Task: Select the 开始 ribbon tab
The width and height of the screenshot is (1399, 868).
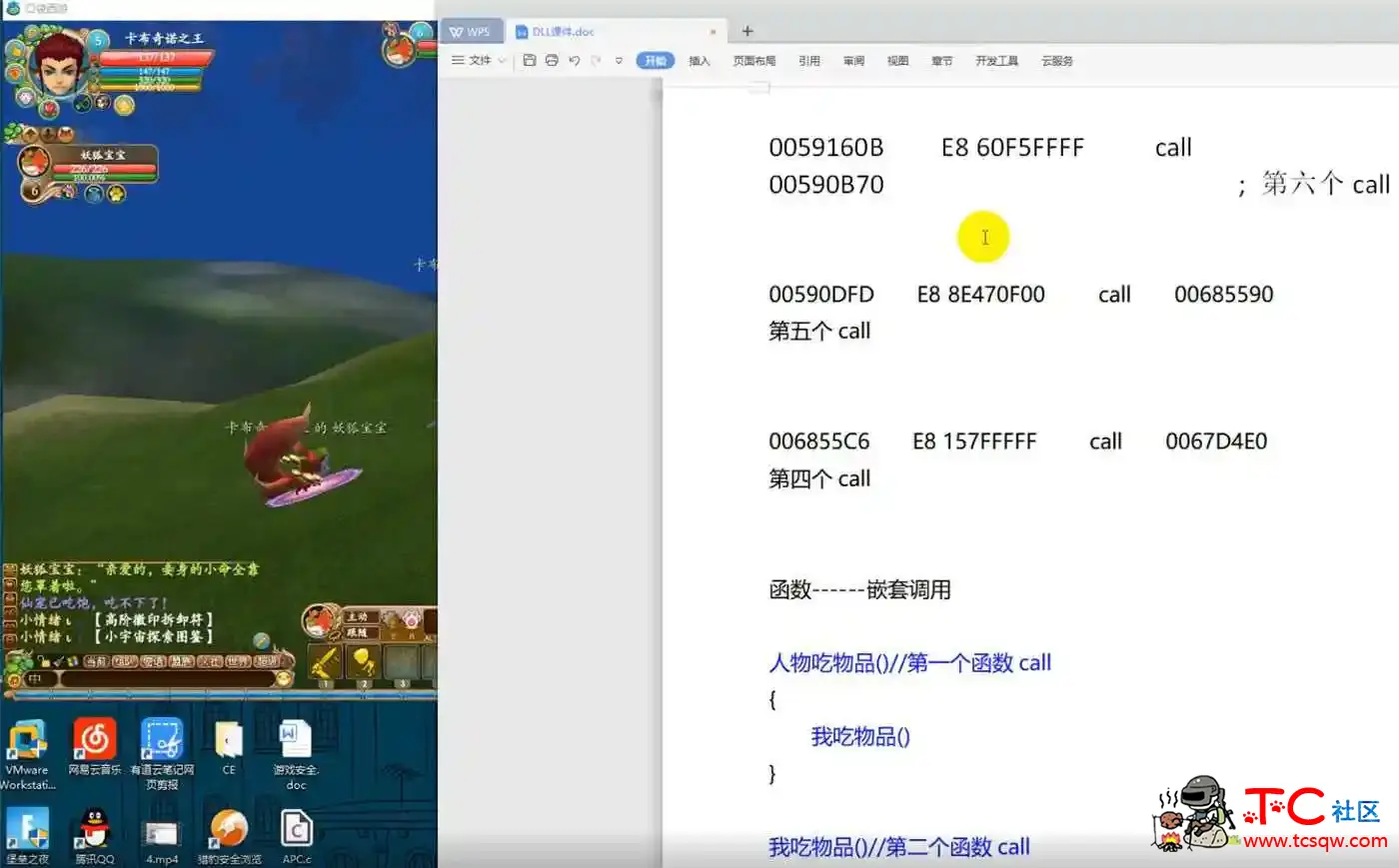Action: (x=656, y=61)
